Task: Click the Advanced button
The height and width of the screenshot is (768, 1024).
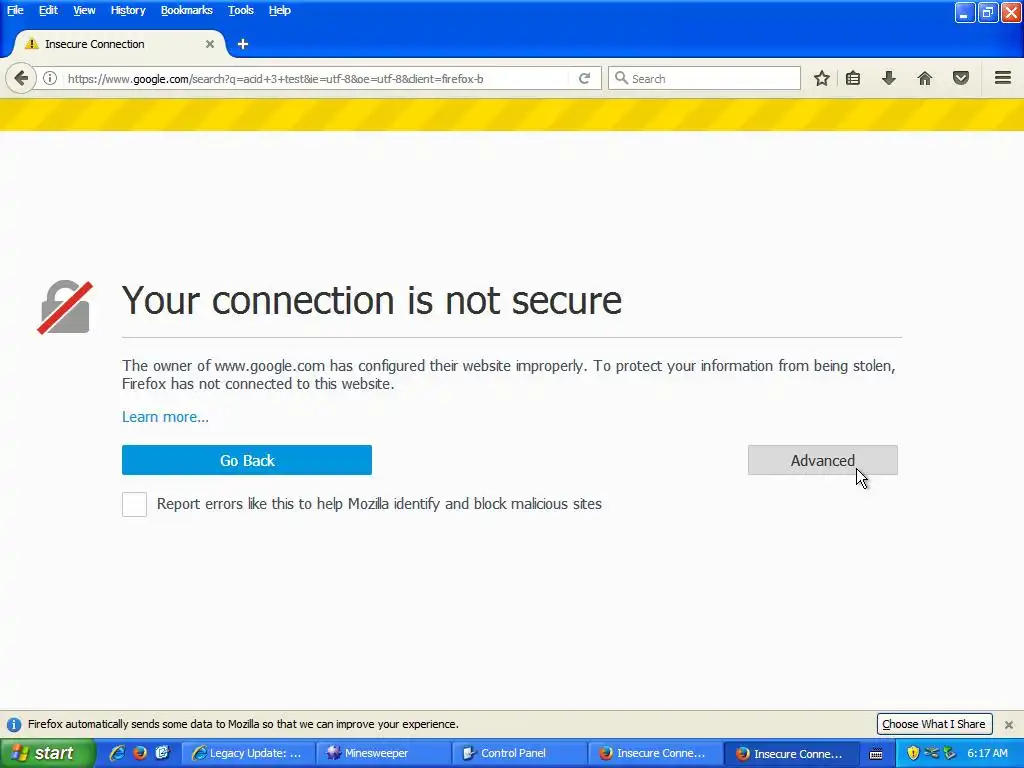Action: pos(823,460)
